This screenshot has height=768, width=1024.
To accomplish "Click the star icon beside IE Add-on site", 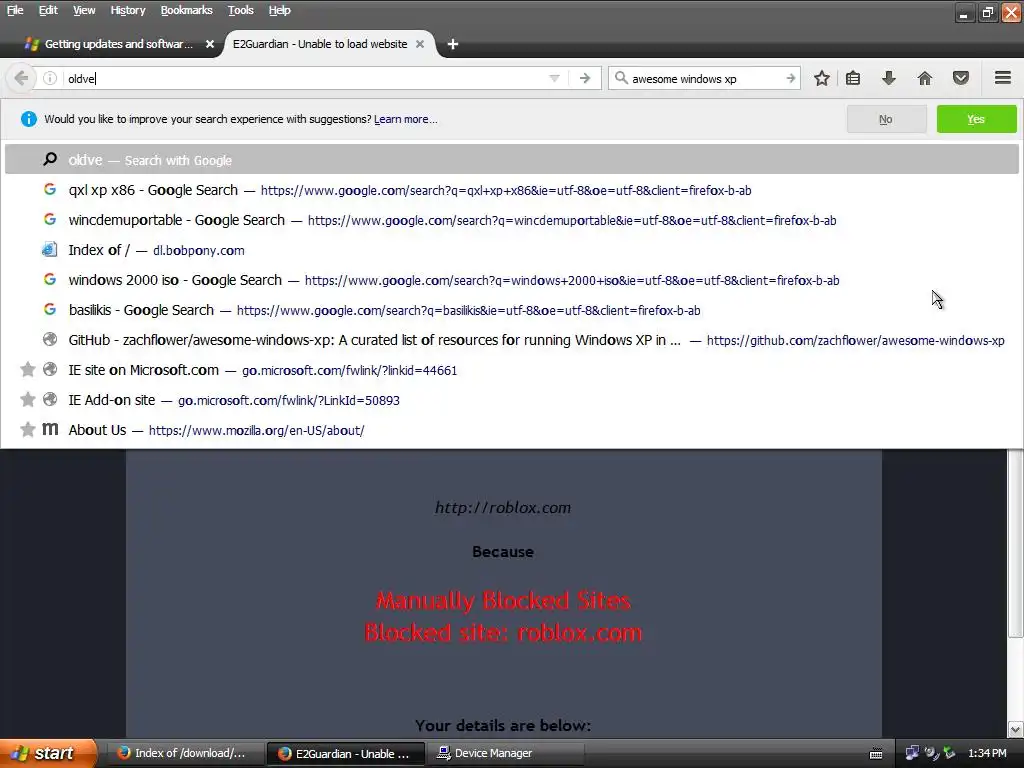I will coord(27,400).
